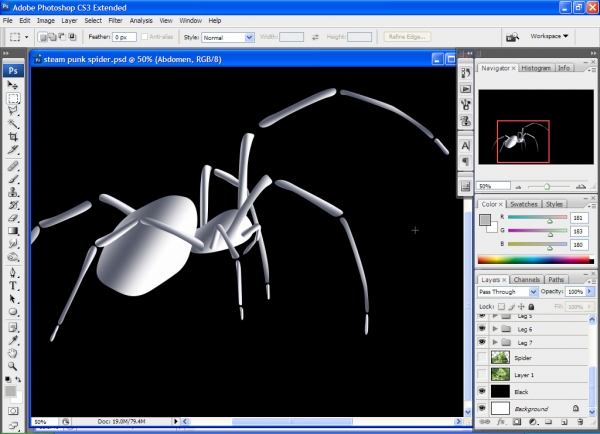Select the Hand tool
This screenshot has height=434, width=600.
point(13,353)
